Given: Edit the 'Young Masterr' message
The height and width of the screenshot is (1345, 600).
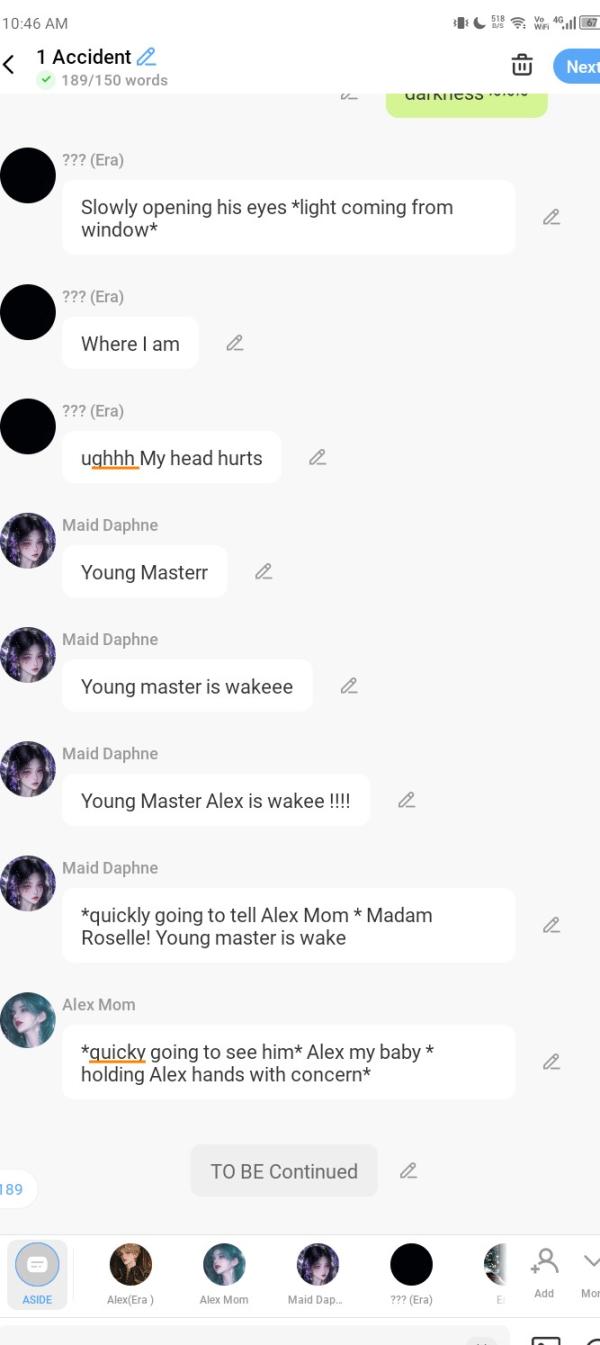Looking at the screenshot, I should tap(263, 572).
